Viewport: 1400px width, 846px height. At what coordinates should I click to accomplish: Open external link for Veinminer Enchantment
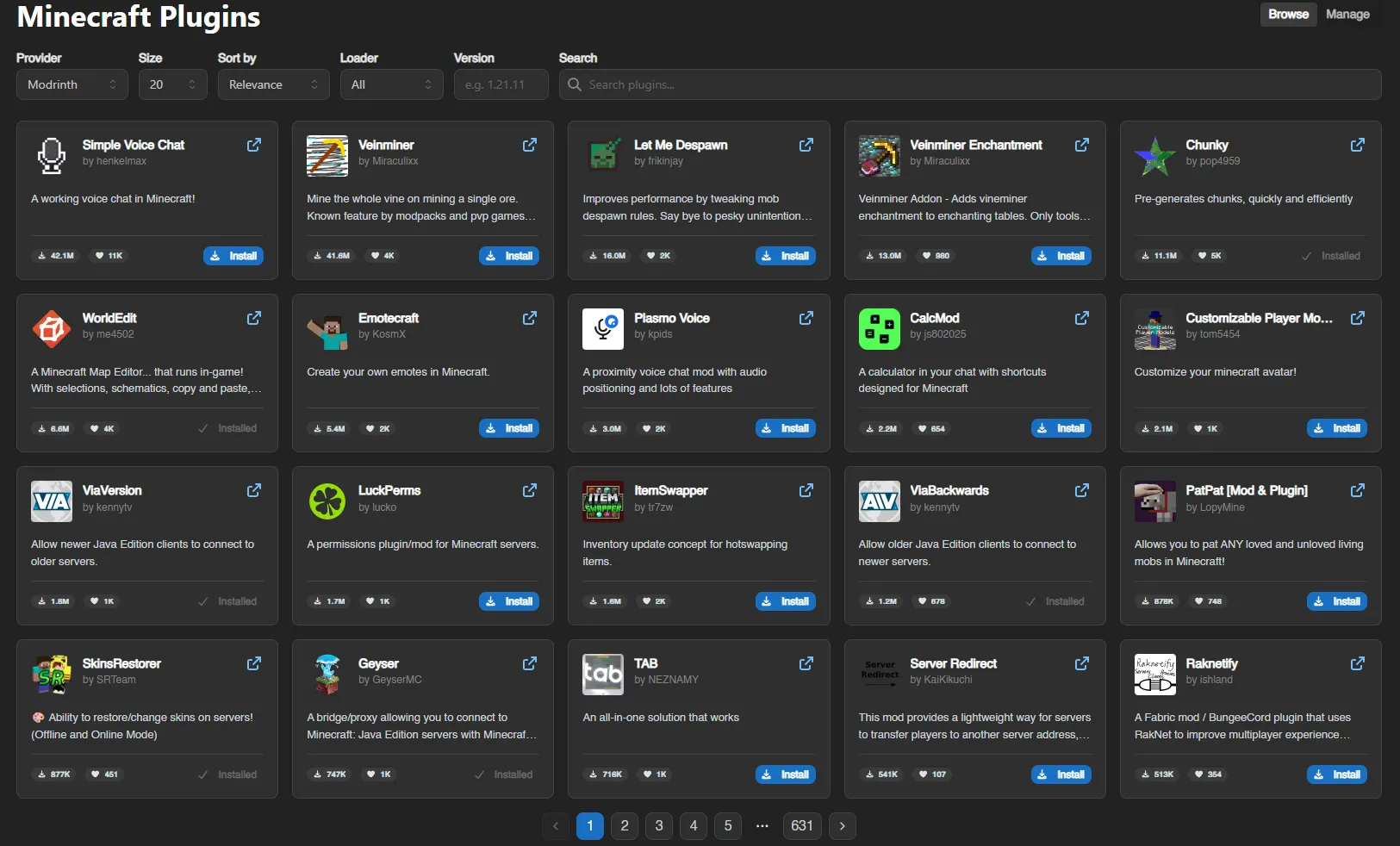point(1082,145)
